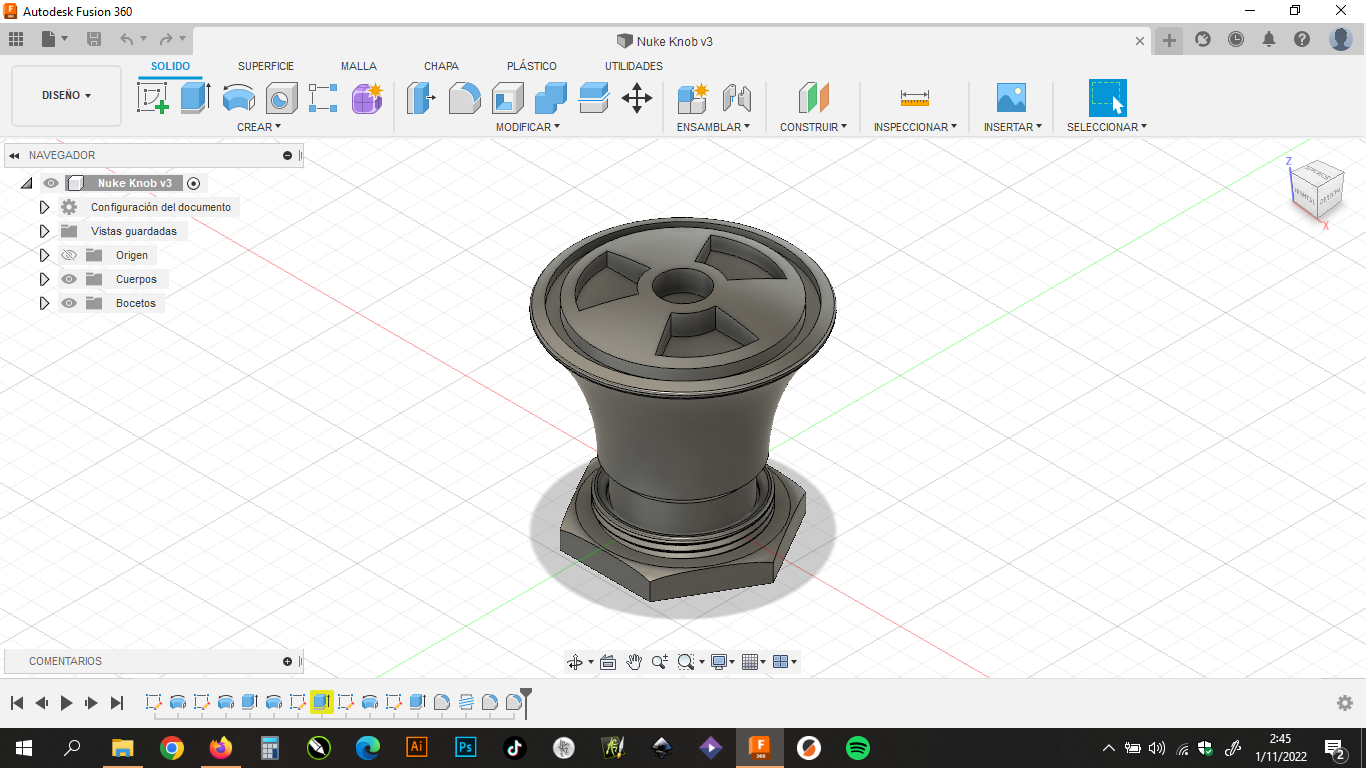1366x768 pixels.
Task: Select the Pan hand tool
Action: pos(634,662)
